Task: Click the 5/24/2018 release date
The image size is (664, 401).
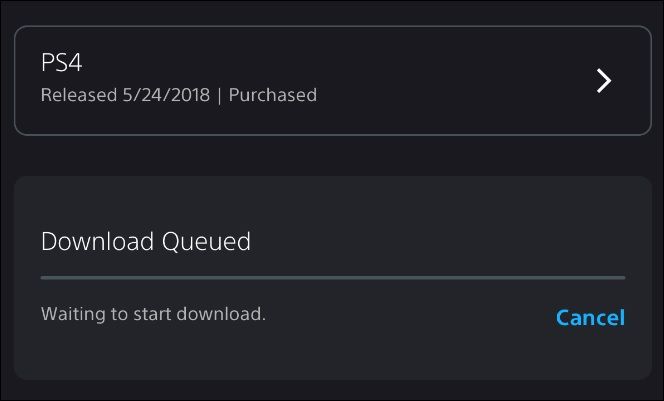Action: coord(169,96)
